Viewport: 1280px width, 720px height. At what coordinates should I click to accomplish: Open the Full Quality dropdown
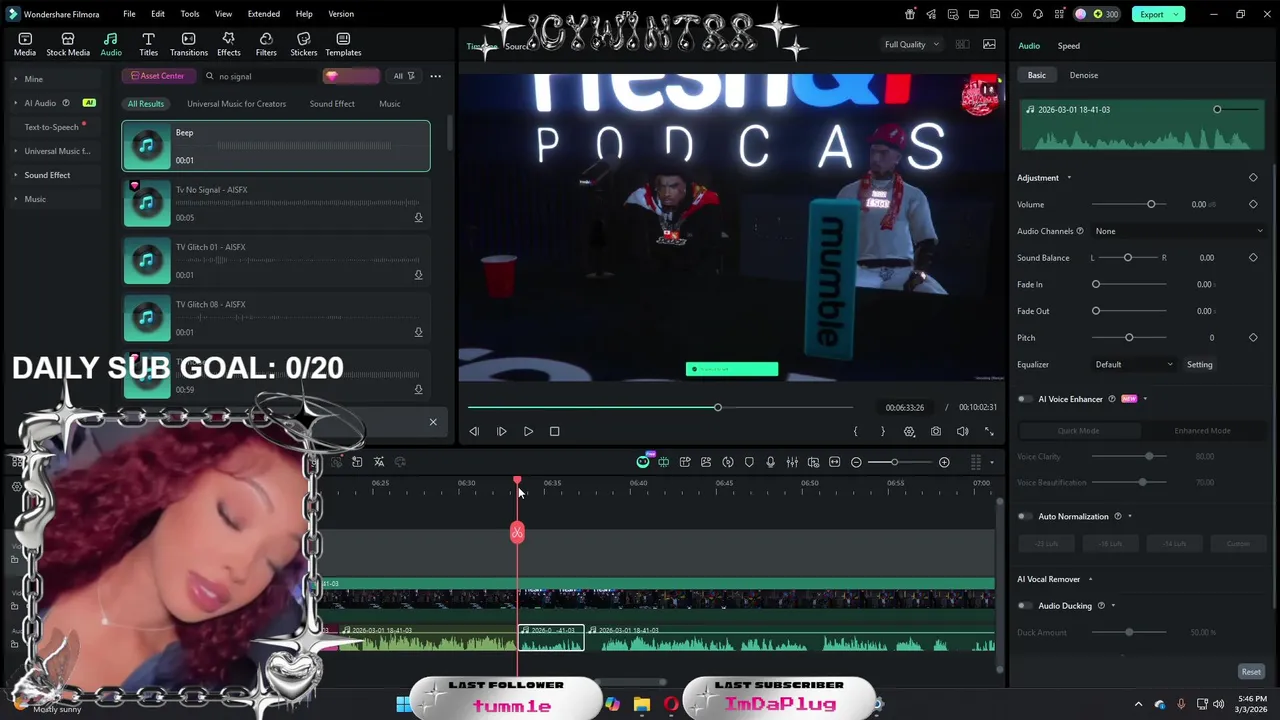911,44
